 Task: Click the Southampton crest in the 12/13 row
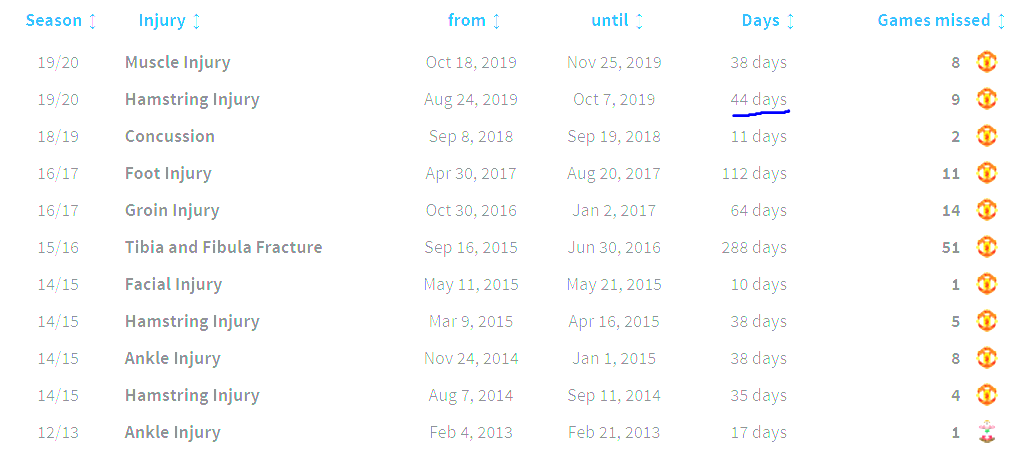986,432
